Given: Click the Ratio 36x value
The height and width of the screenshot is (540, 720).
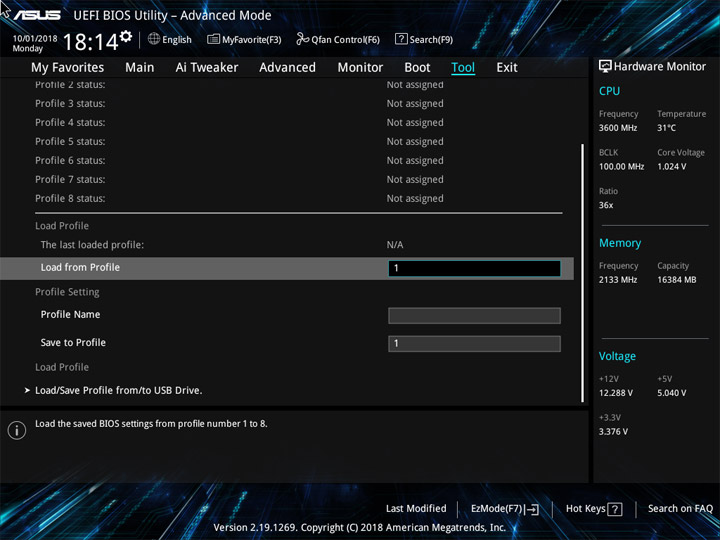Looking at the screenshot, I should pyautogui.click(x=606, y=205).
